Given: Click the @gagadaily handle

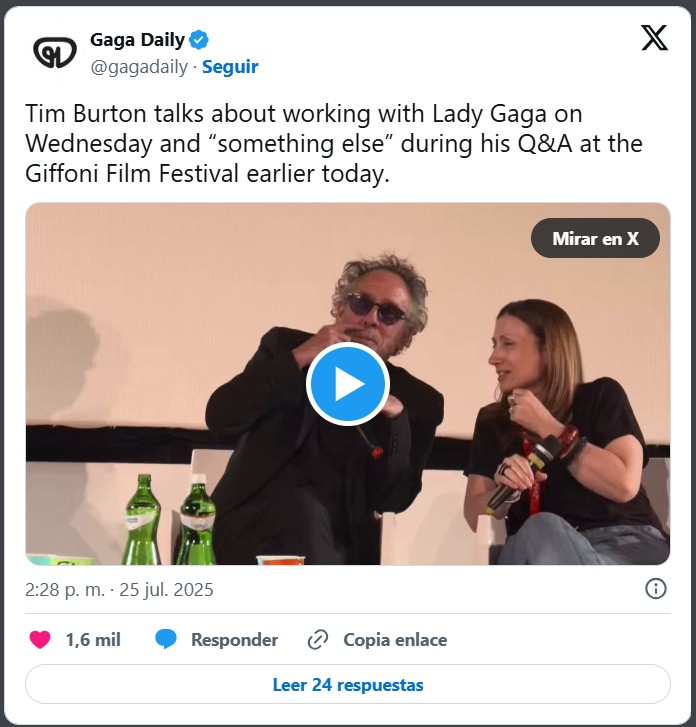Looking at the screenshot, I should (x=139, y=67).
